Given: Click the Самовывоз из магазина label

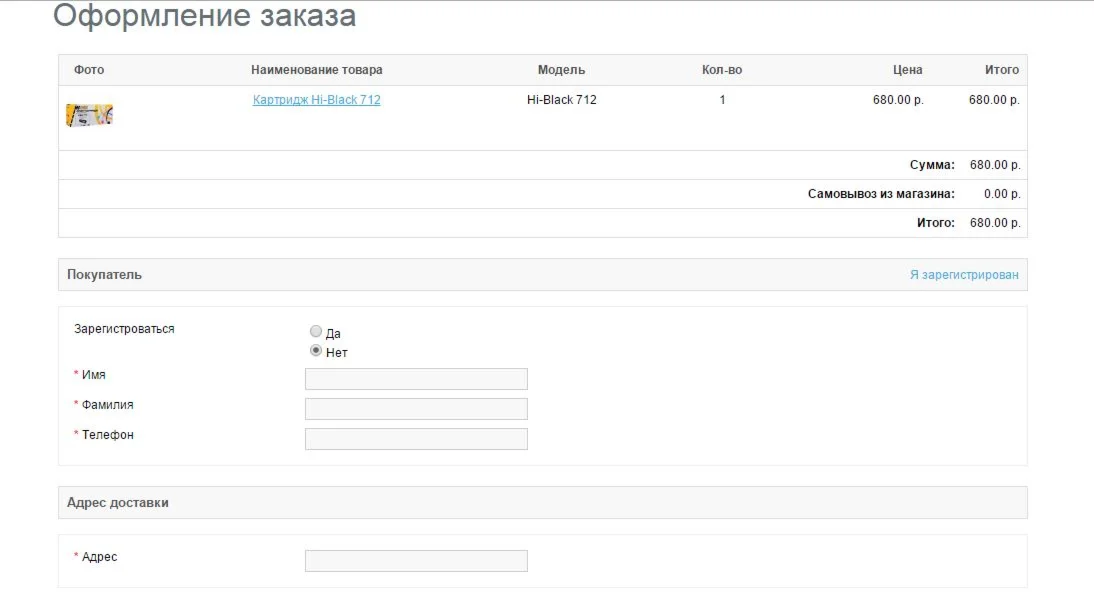Looking at the screenshot, I should [881, 194].
